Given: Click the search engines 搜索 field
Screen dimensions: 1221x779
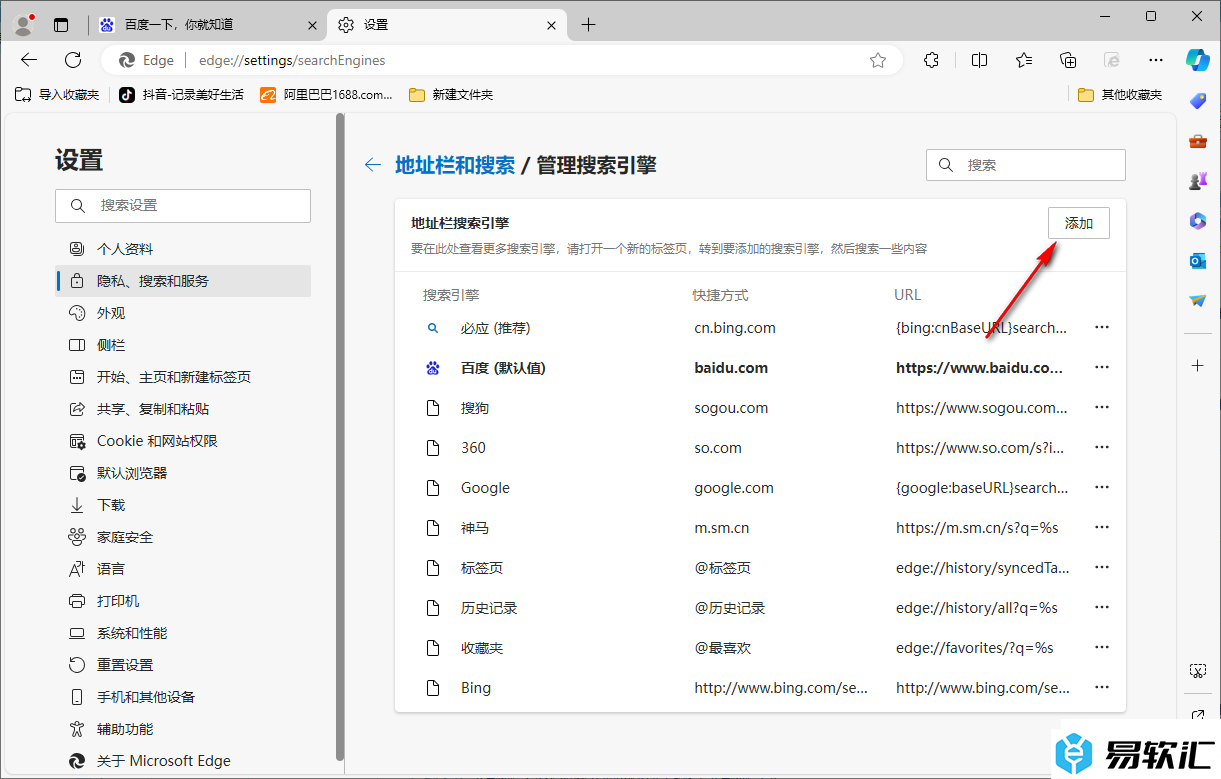Looking at the screenshot, I should click(x=1026, y=165).
